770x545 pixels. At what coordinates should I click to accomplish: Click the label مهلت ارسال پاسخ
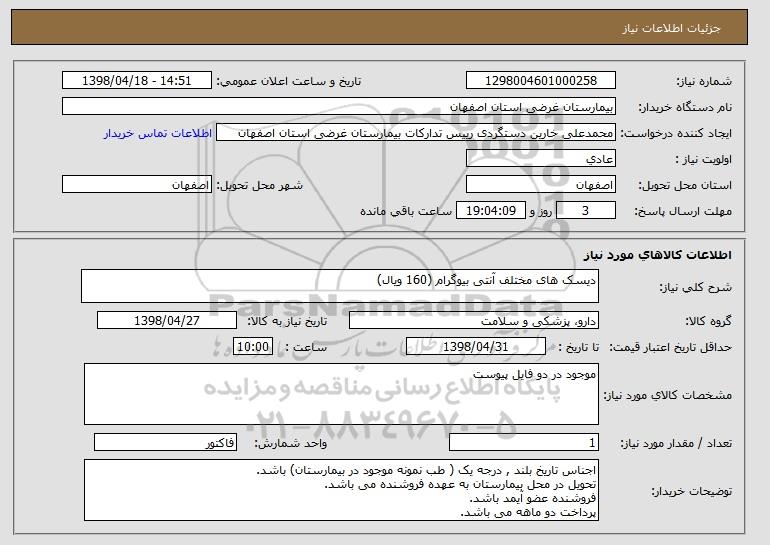(683, 211)
